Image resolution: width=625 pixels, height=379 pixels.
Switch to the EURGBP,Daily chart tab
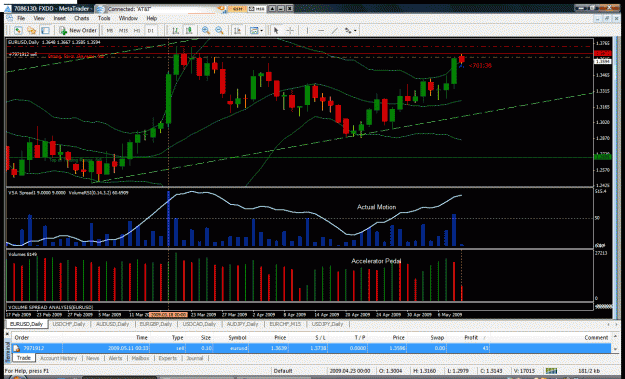pyautogui.click(x=155, y=324)
